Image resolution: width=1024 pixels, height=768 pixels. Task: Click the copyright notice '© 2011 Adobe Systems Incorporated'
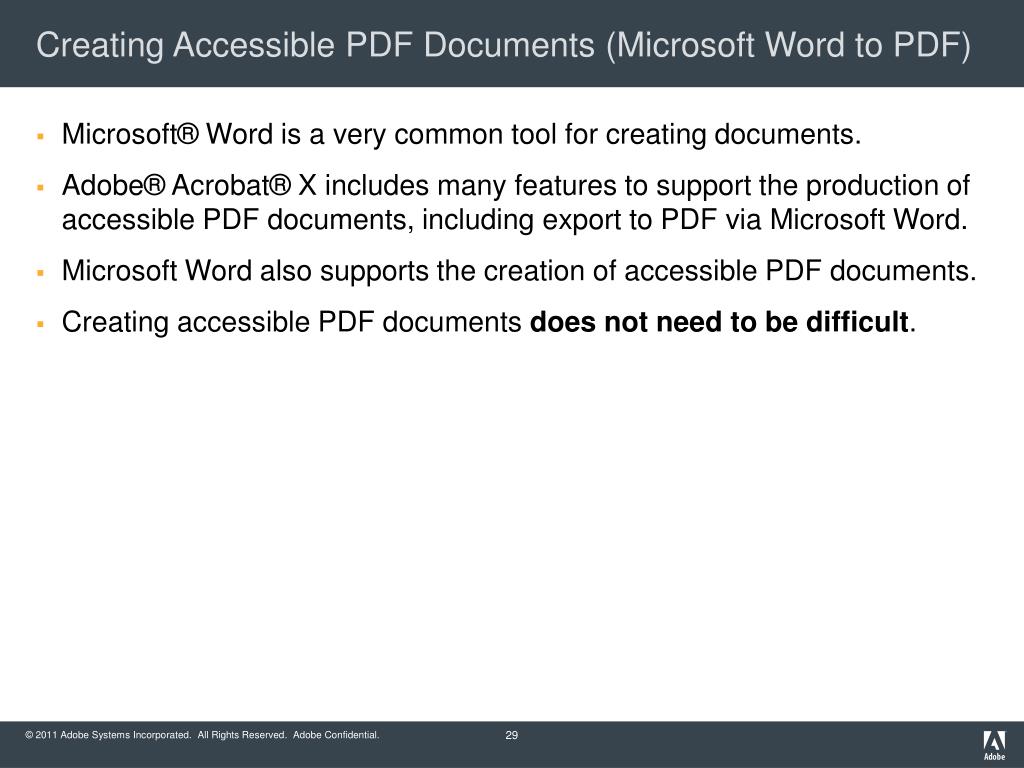click(108, 735)
